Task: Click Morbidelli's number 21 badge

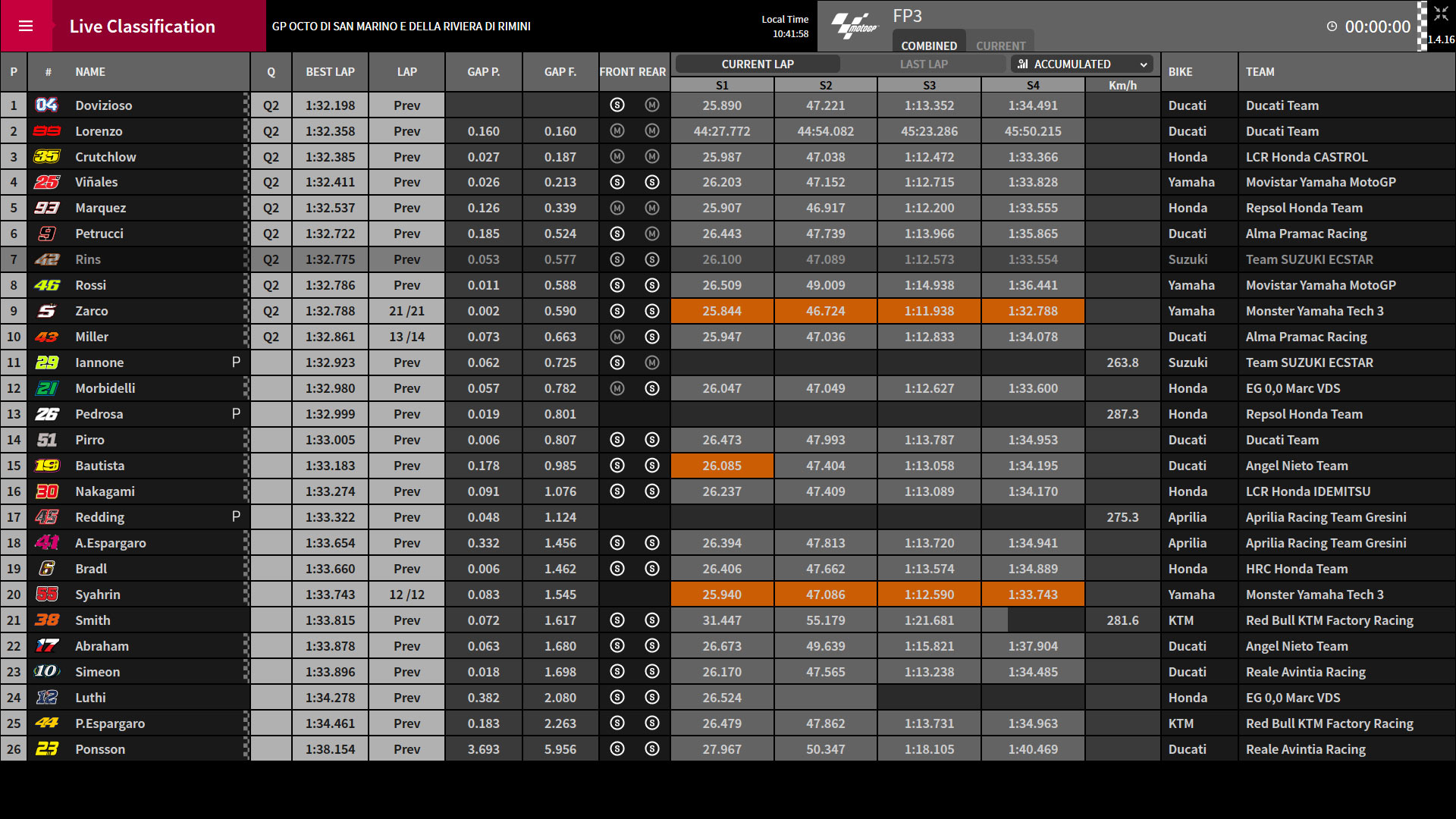Action: 46,388
